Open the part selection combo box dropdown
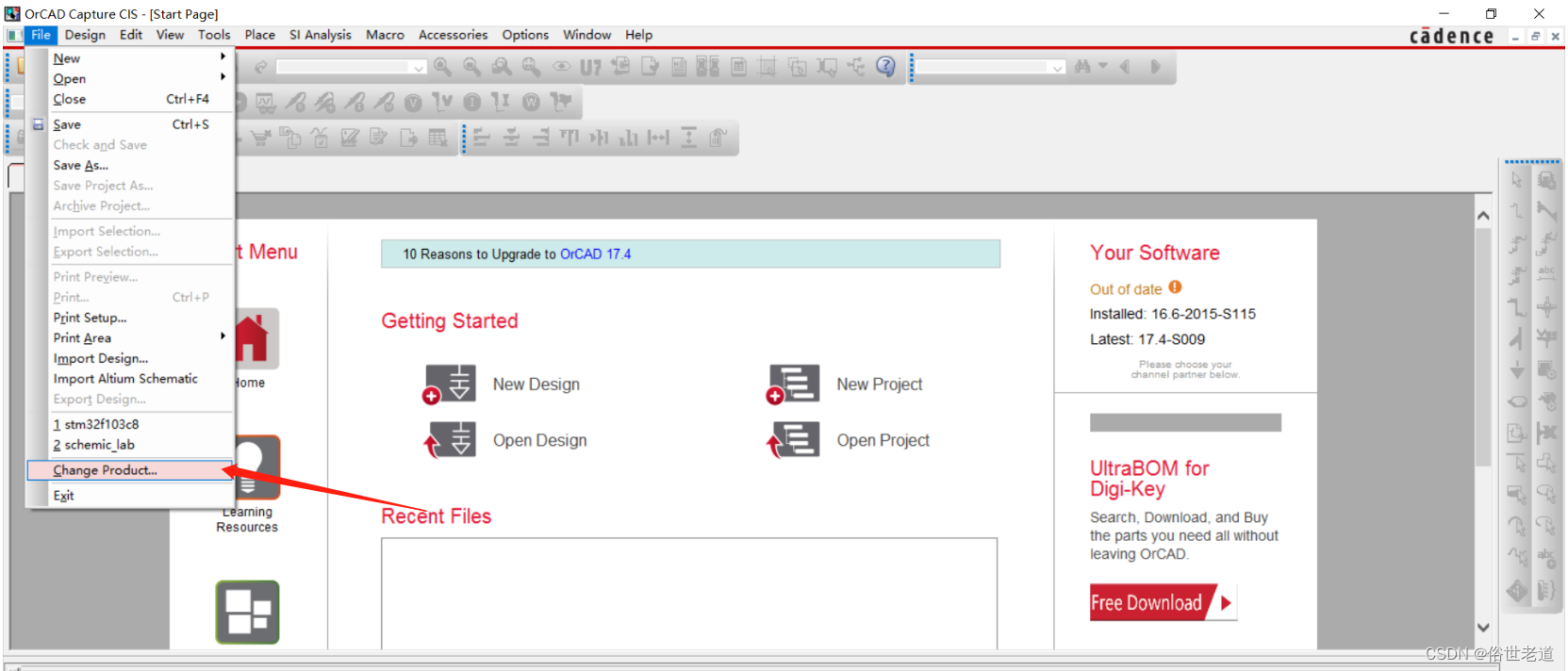The height and width of the screenshot is (671, 1568). pyautogui.click(x=418, y=67)
